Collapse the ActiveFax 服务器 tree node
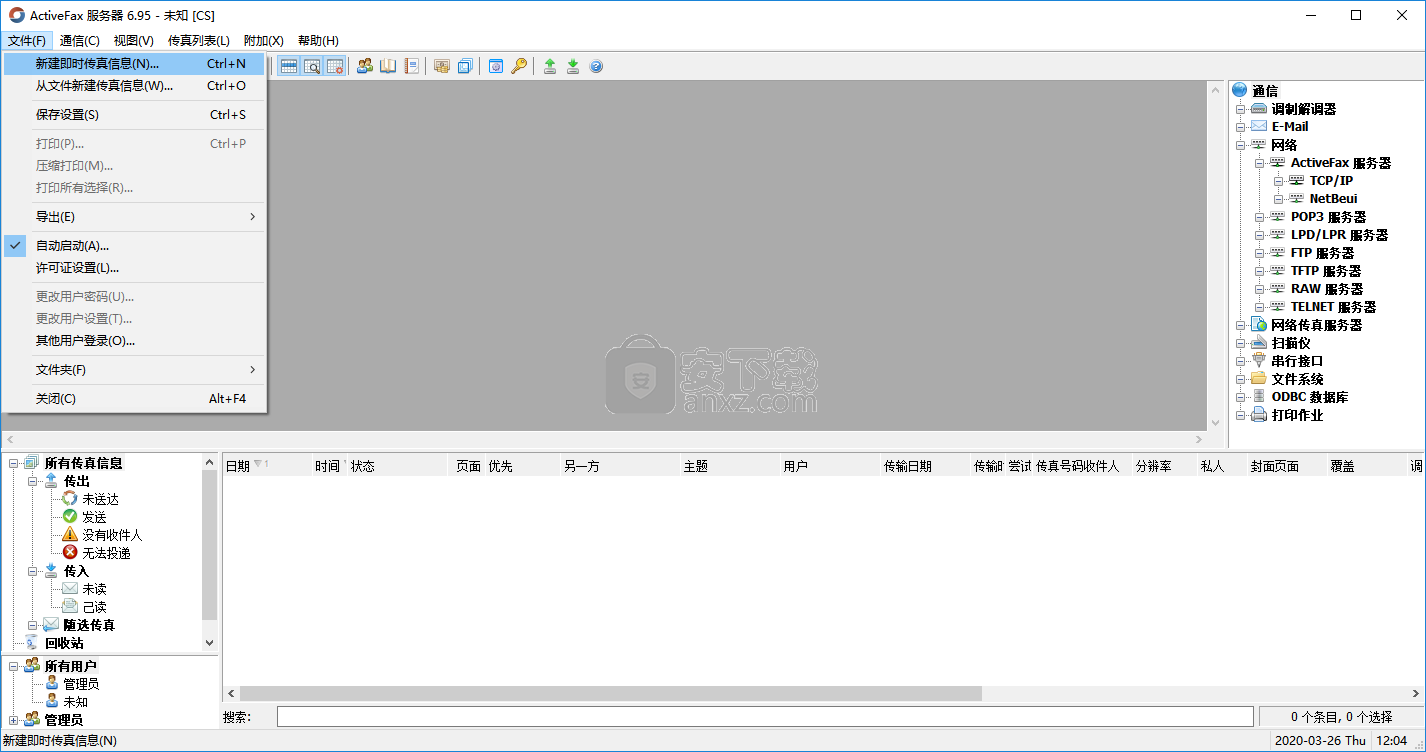 click(x=1260, y=163)
